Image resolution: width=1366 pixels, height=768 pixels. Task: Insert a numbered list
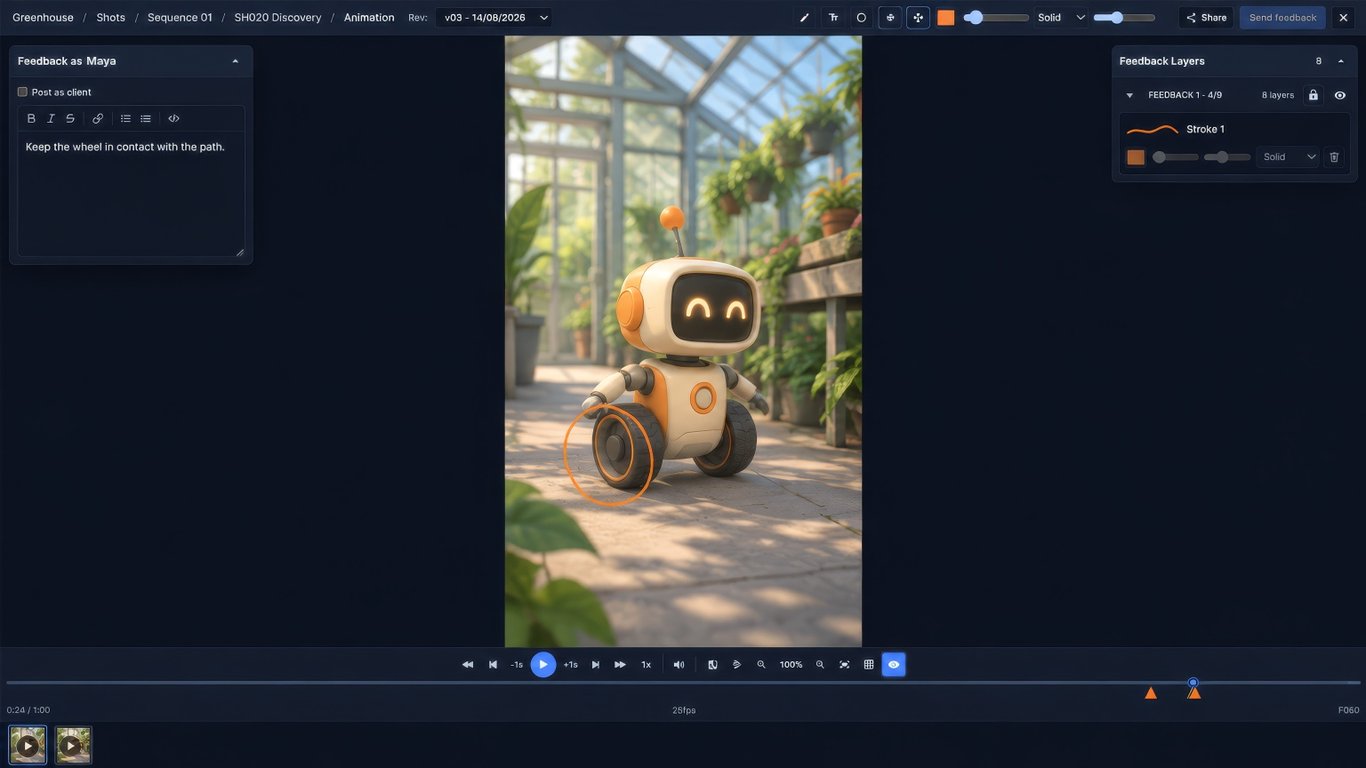pyautogui.click(x=125, y=118)
